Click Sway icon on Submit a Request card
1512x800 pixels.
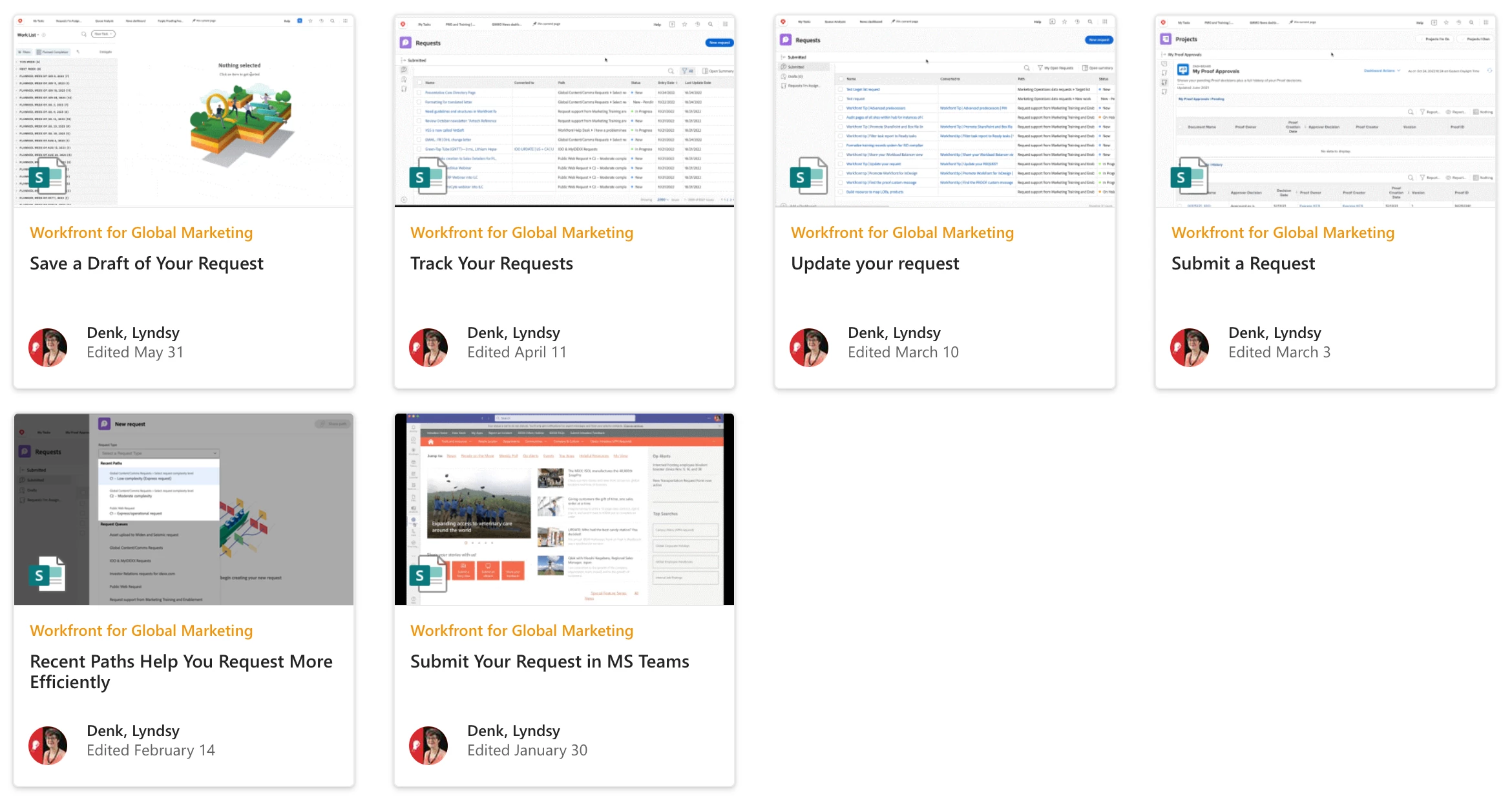pyautogui.click(x=1188, y=176)
